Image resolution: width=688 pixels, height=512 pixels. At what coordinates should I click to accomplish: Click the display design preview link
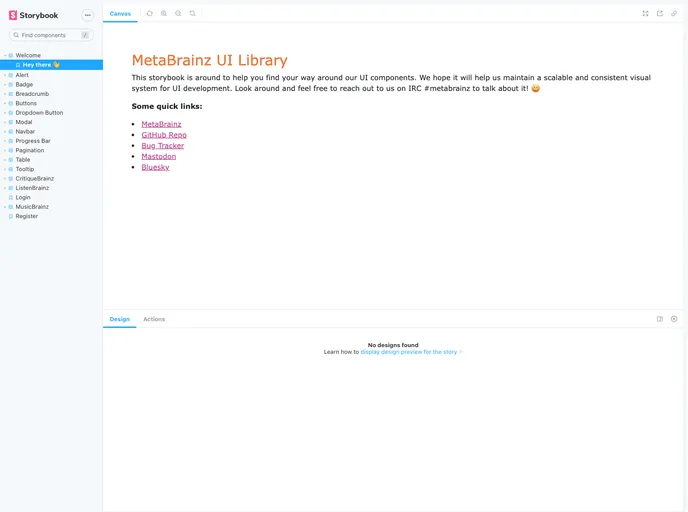(x=411, y=352)
